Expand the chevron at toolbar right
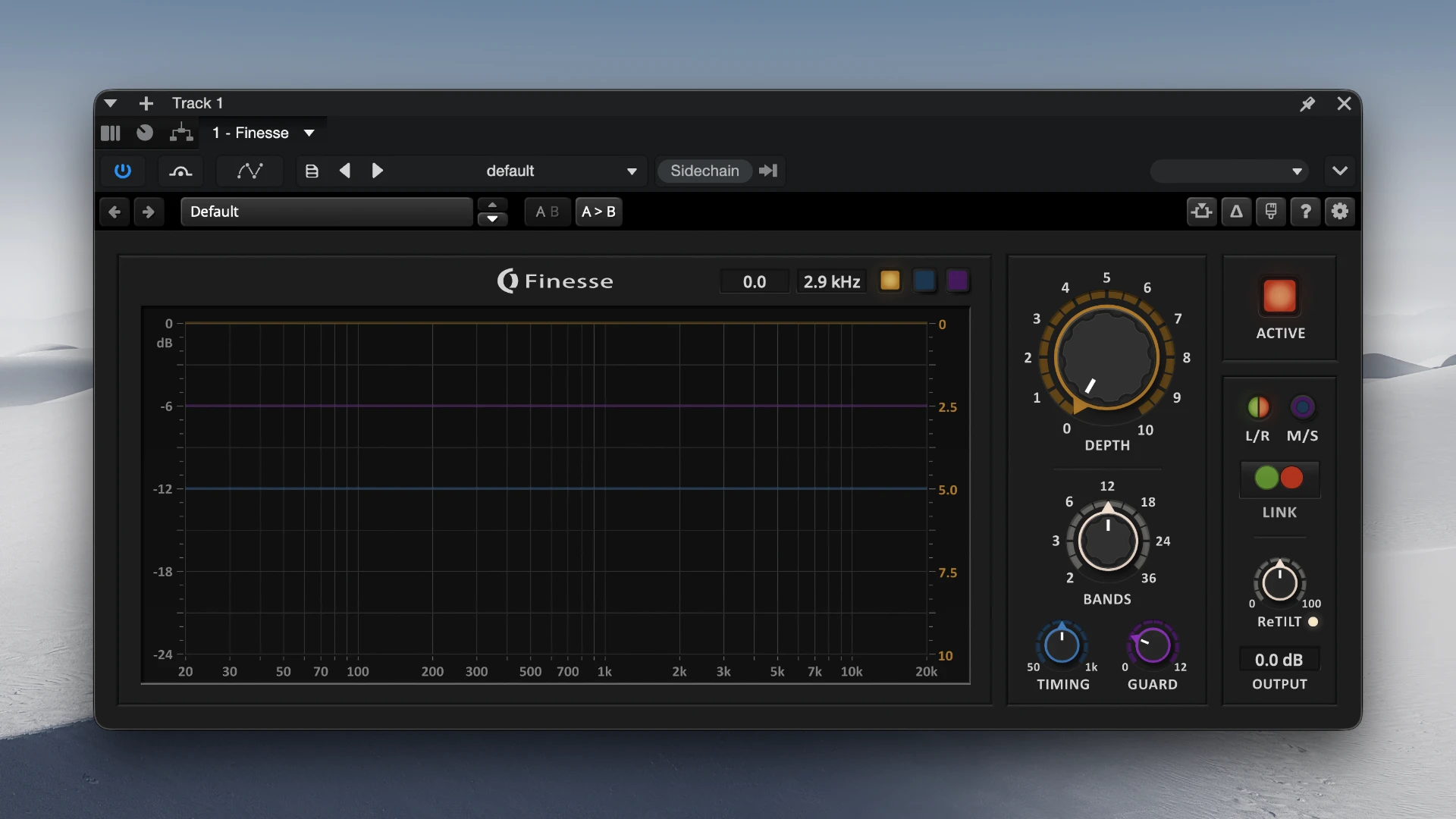 (x=1340, y=171)
